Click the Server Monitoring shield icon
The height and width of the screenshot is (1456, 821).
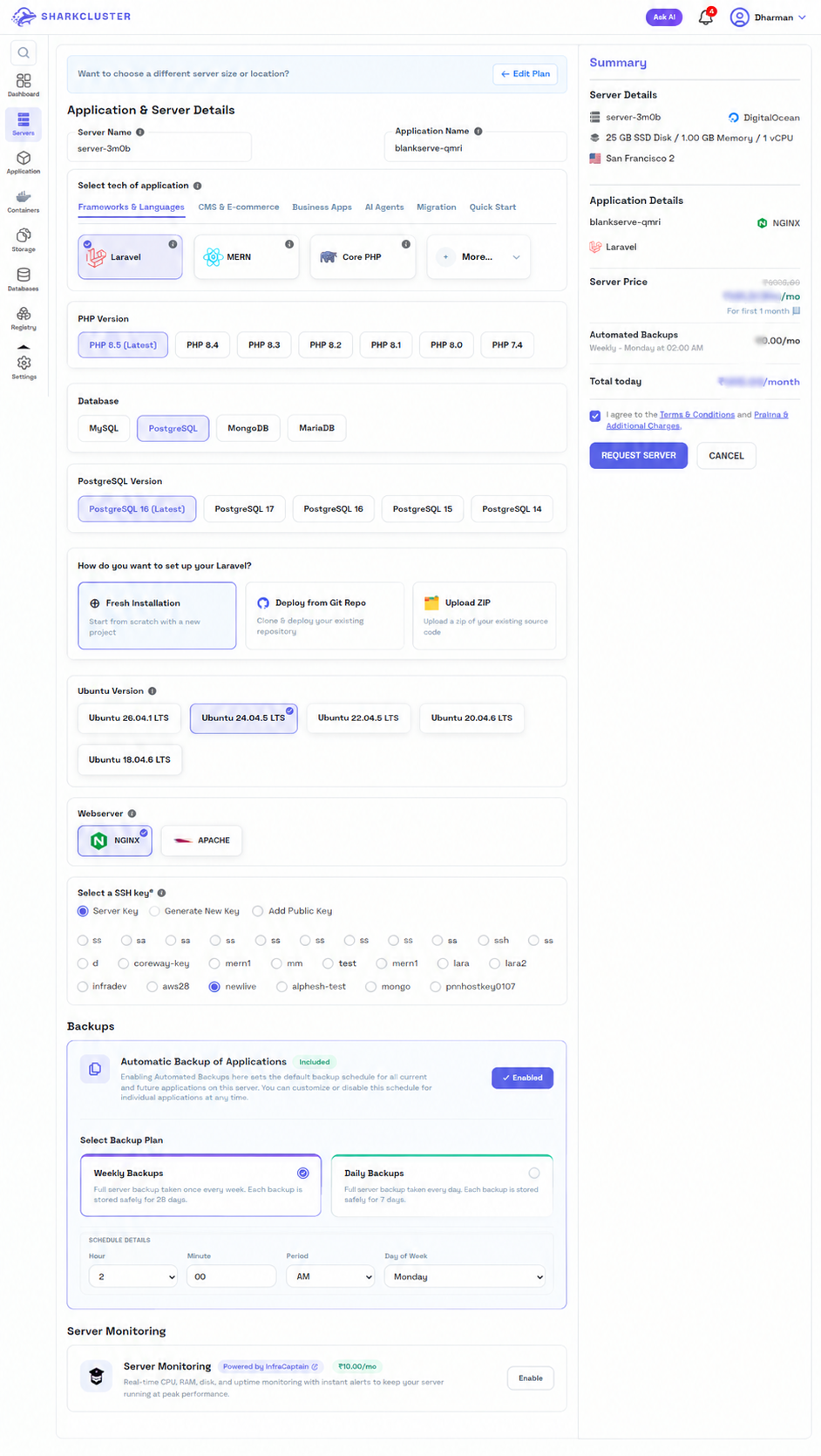pos(96,1377)
